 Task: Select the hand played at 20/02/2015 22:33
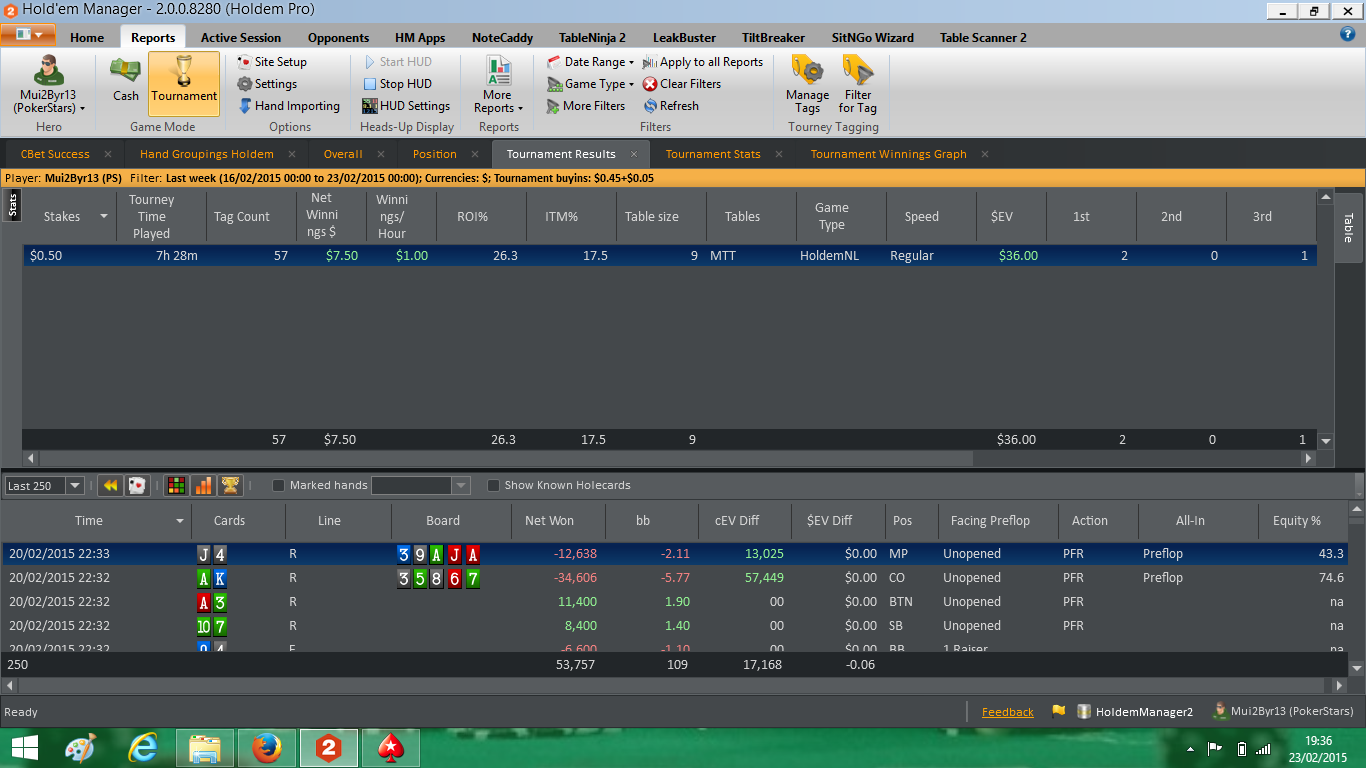coord(675,553)
